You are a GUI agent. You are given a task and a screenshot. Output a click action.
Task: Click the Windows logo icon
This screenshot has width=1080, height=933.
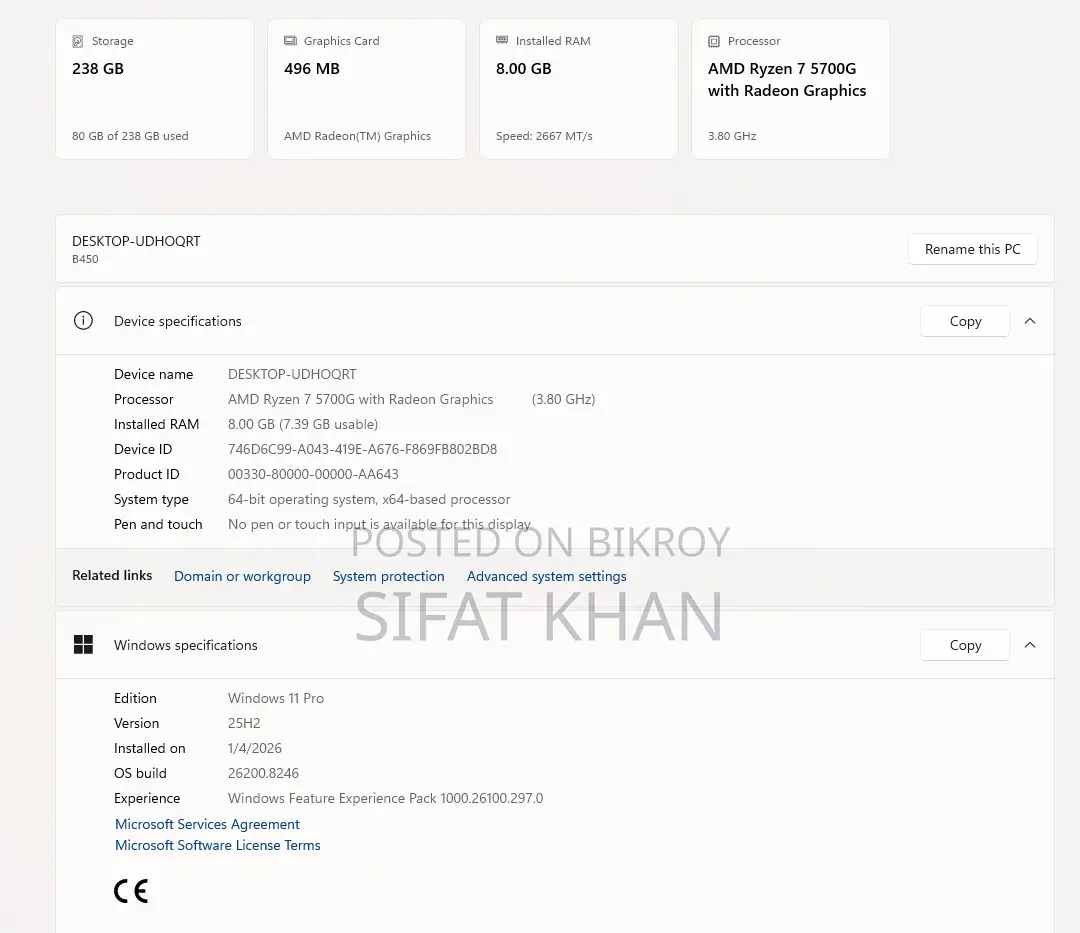tap(83, 644)
